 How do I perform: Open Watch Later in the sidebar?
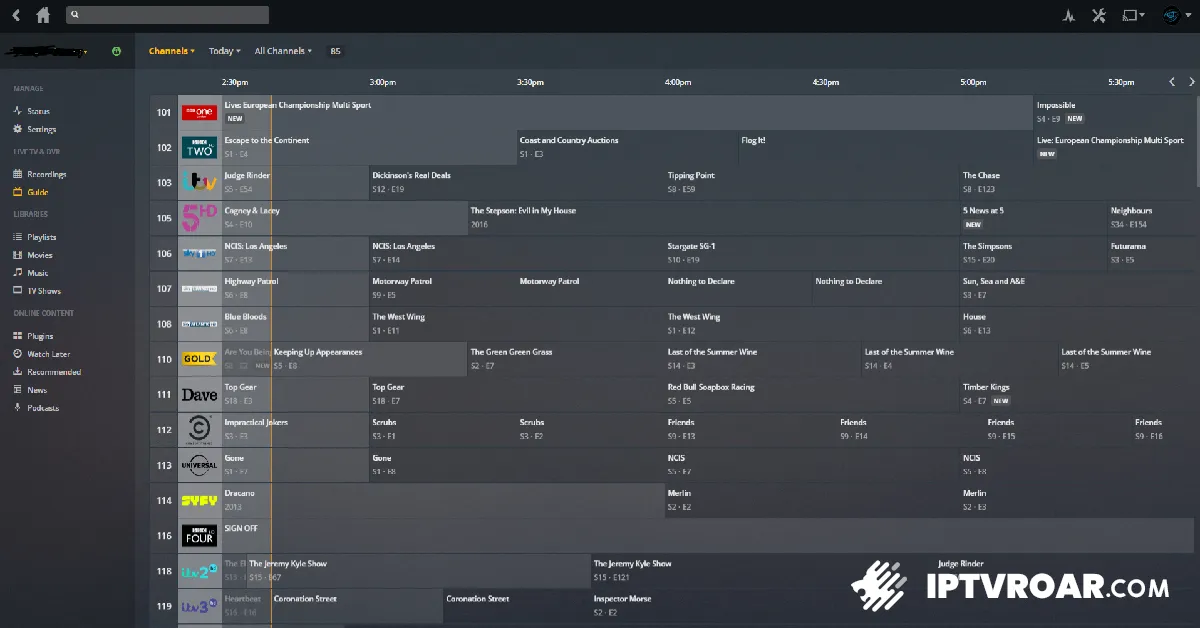point(48,354)
